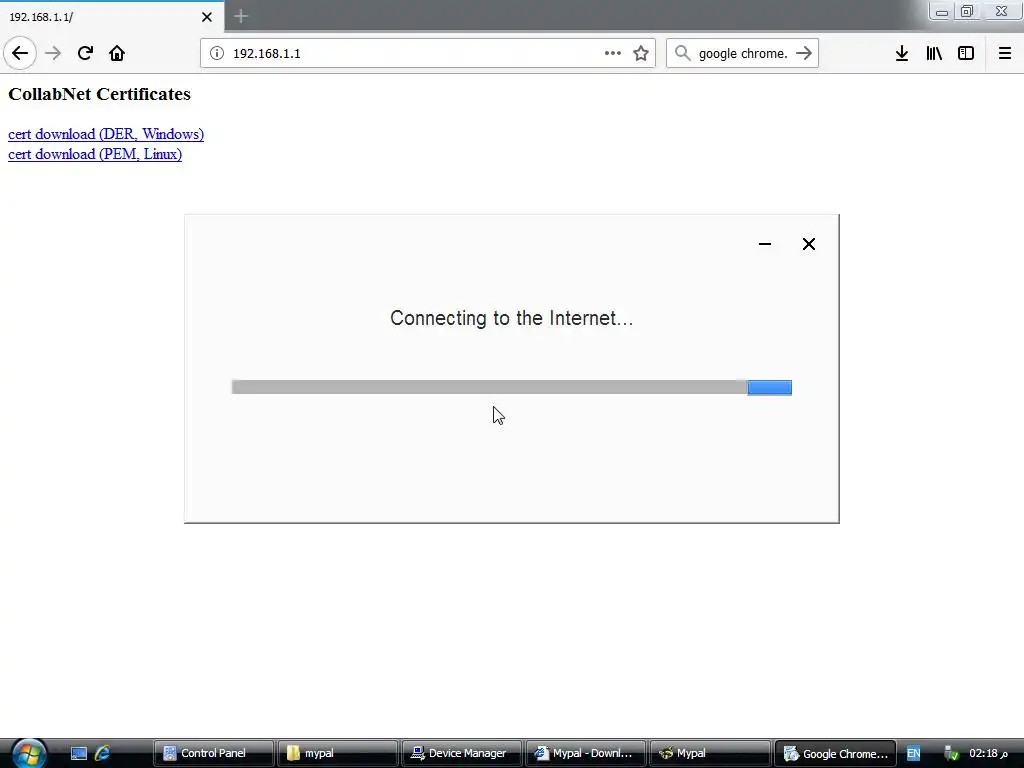The image size is (1024, 768).
Task: Toggle the sidebar view
Action: pos(966,53)
